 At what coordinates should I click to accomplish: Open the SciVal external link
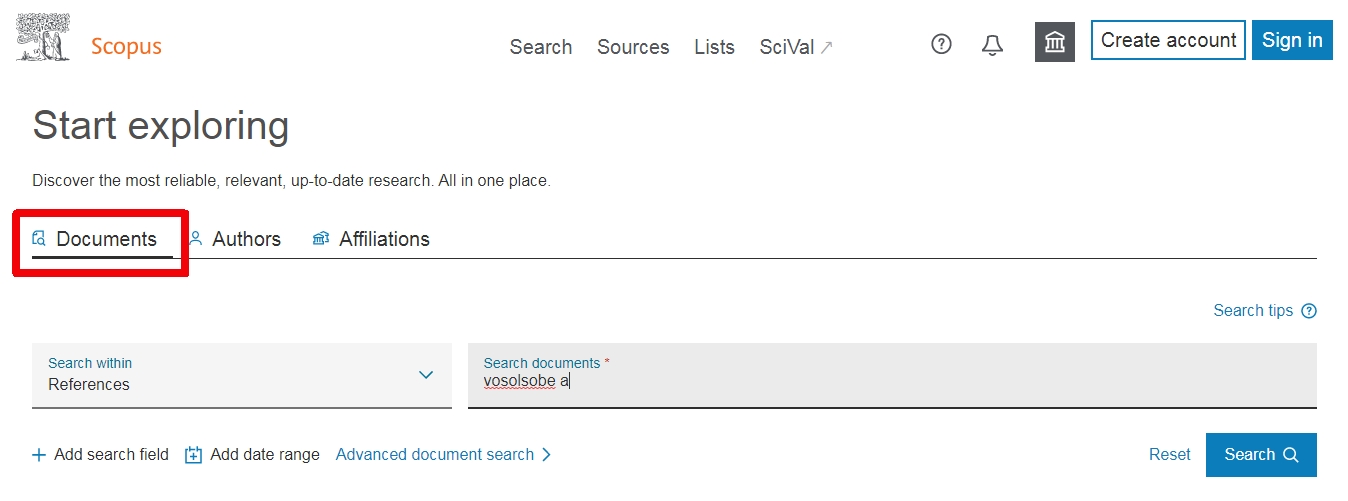click(796, 47)
